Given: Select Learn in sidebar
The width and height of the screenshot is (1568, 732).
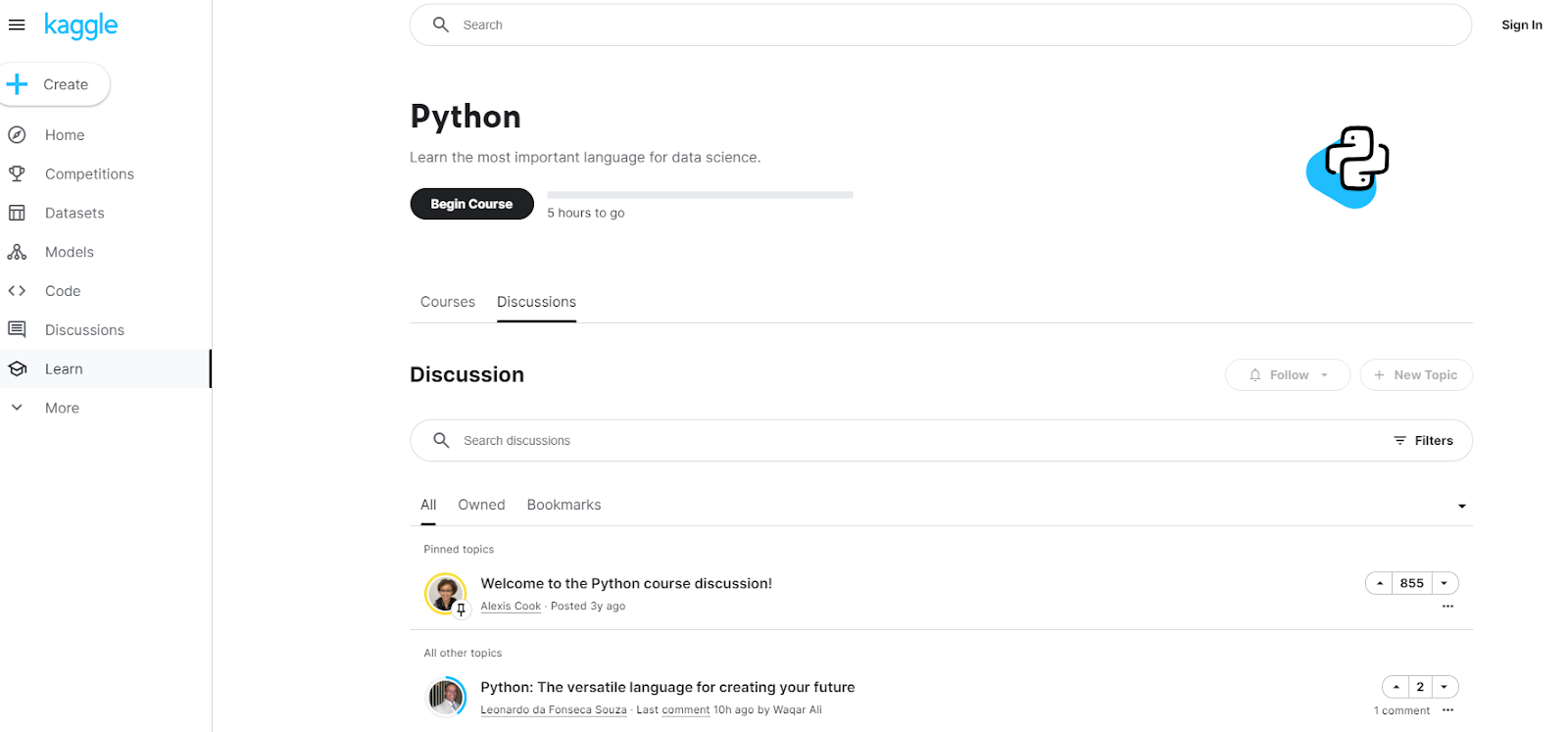Looking at the screenshot, I should point(64,369).
